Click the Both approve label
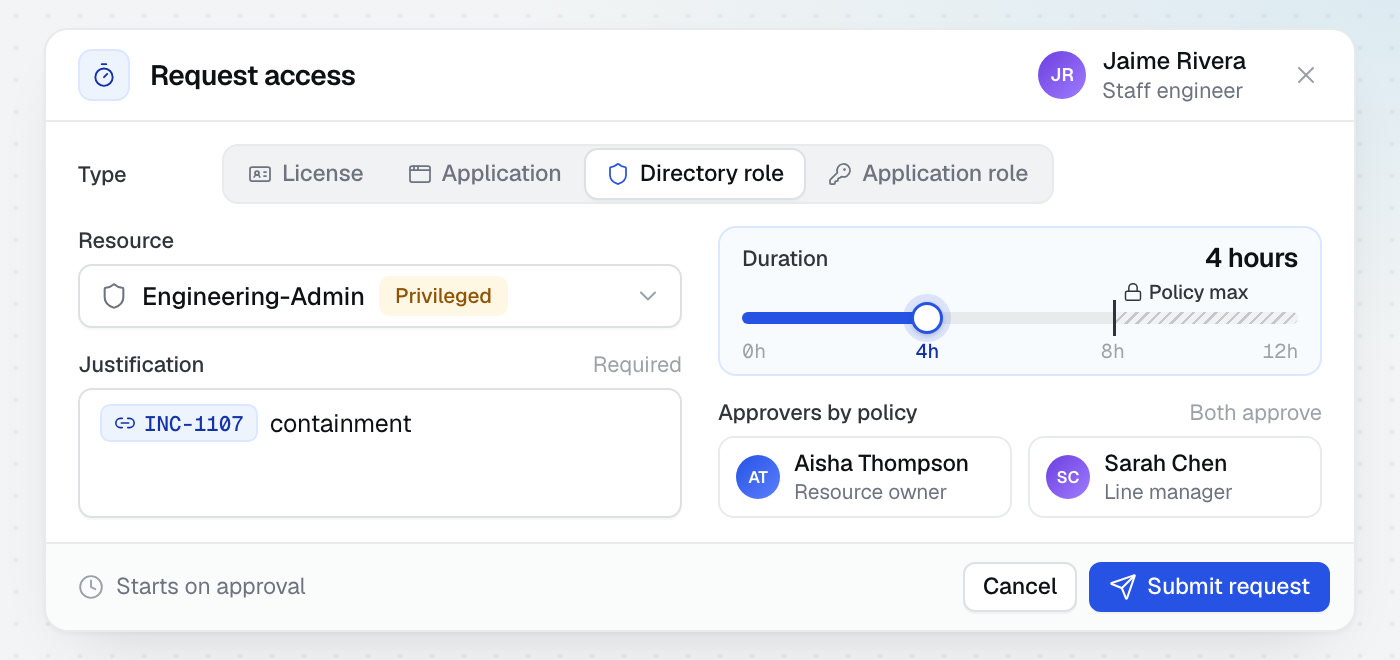Screen dimensions: 1400x660 pyautogui.click(x=1255, y=413)
